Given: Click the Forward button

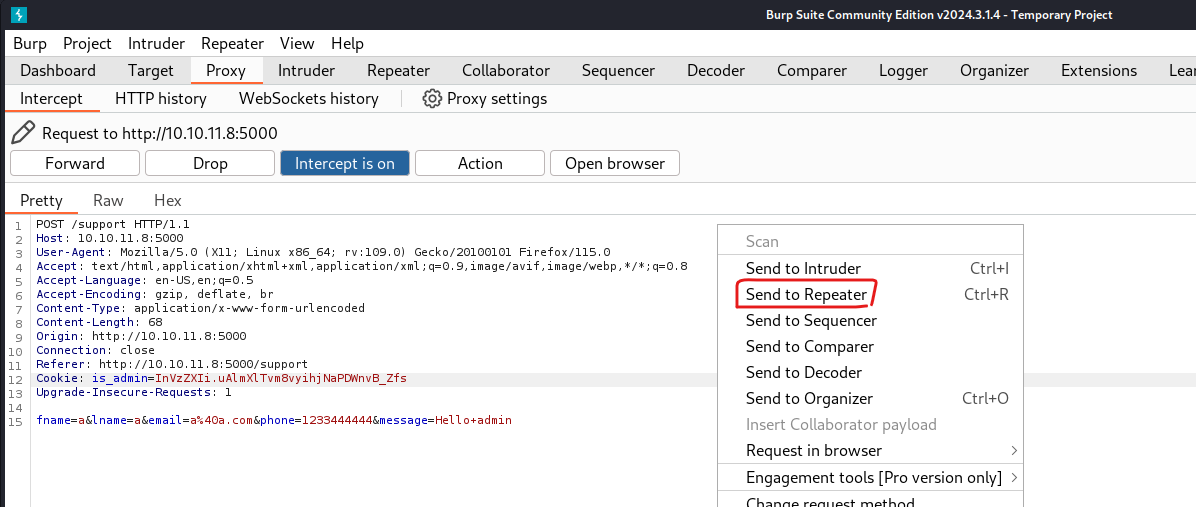Looking at the screenshot, I should pos(75,163).
